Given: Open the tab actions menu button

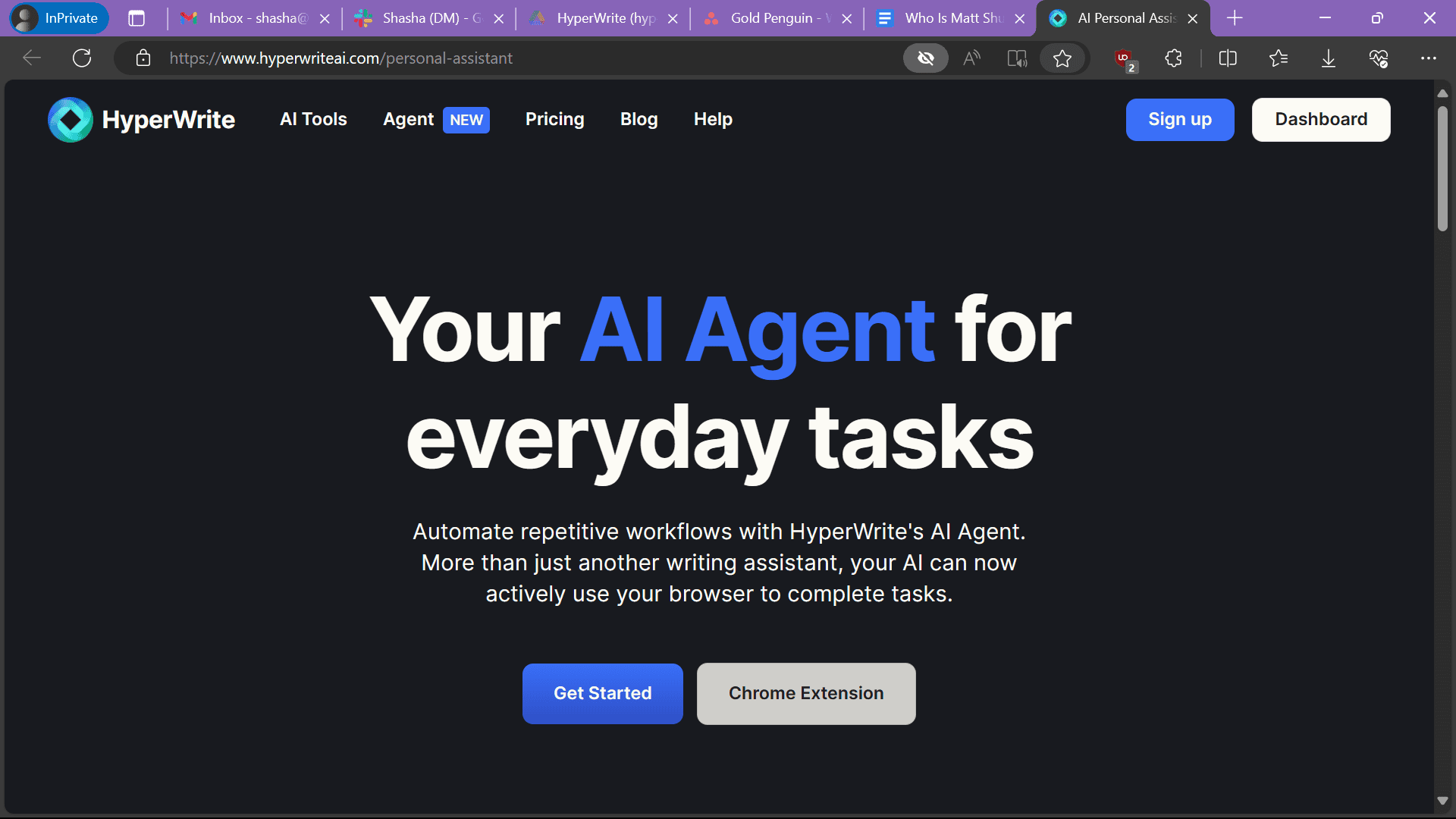Looking at the screenshot, I should [136, 18].
